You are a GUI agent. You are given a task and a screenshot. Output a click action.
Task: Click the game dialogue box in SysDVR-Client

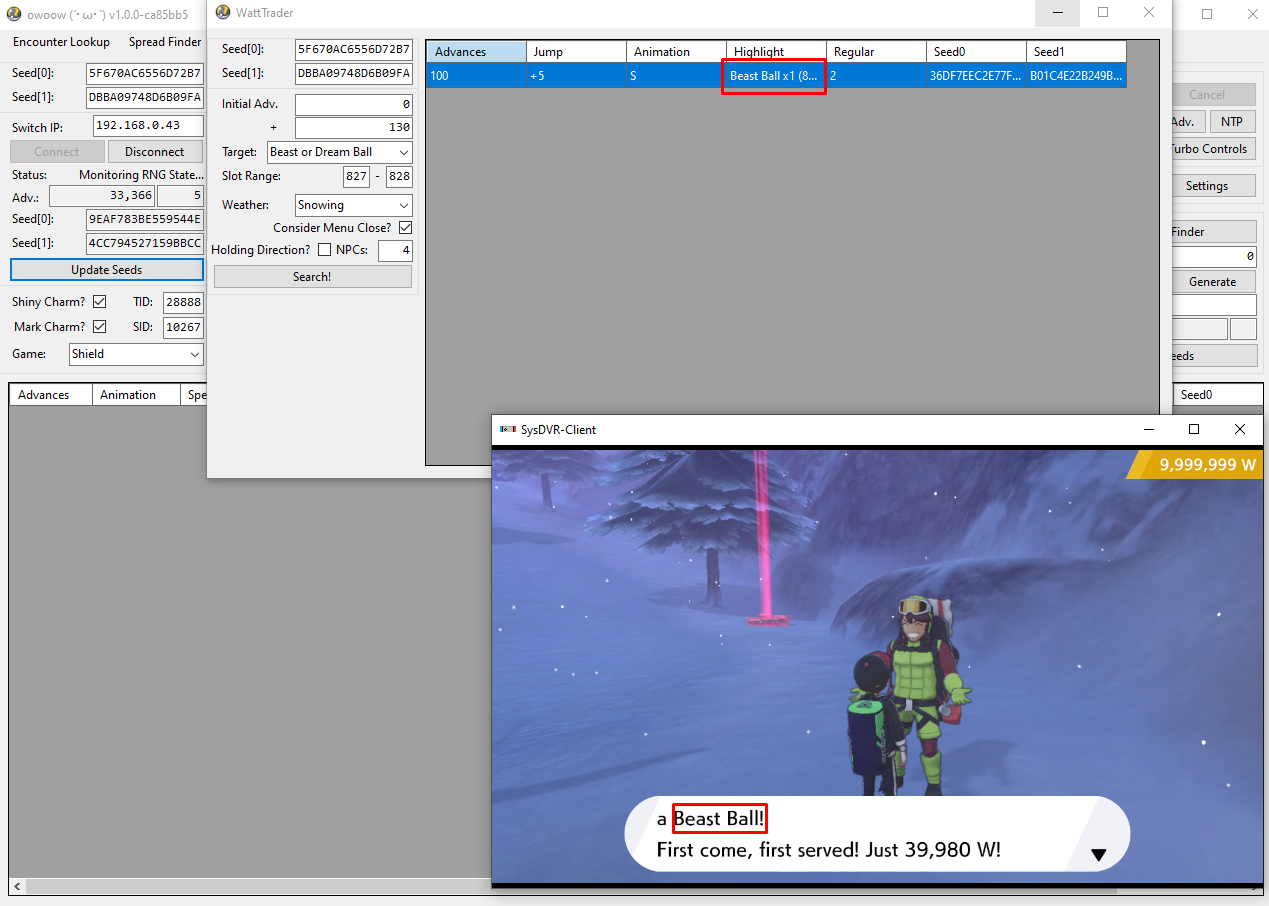(877, 834)
